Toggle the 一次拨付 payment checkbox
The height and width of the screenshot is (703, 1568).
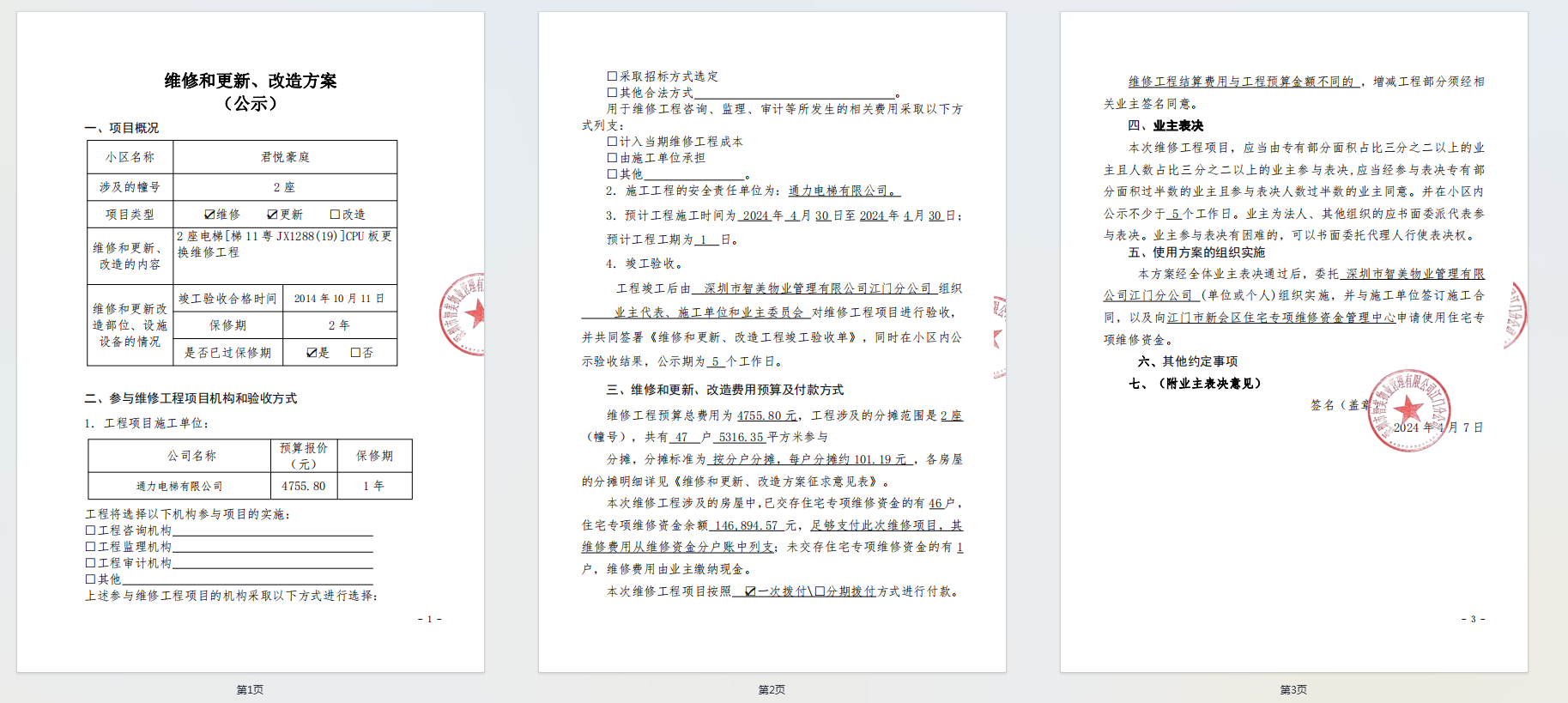[750, 591]
